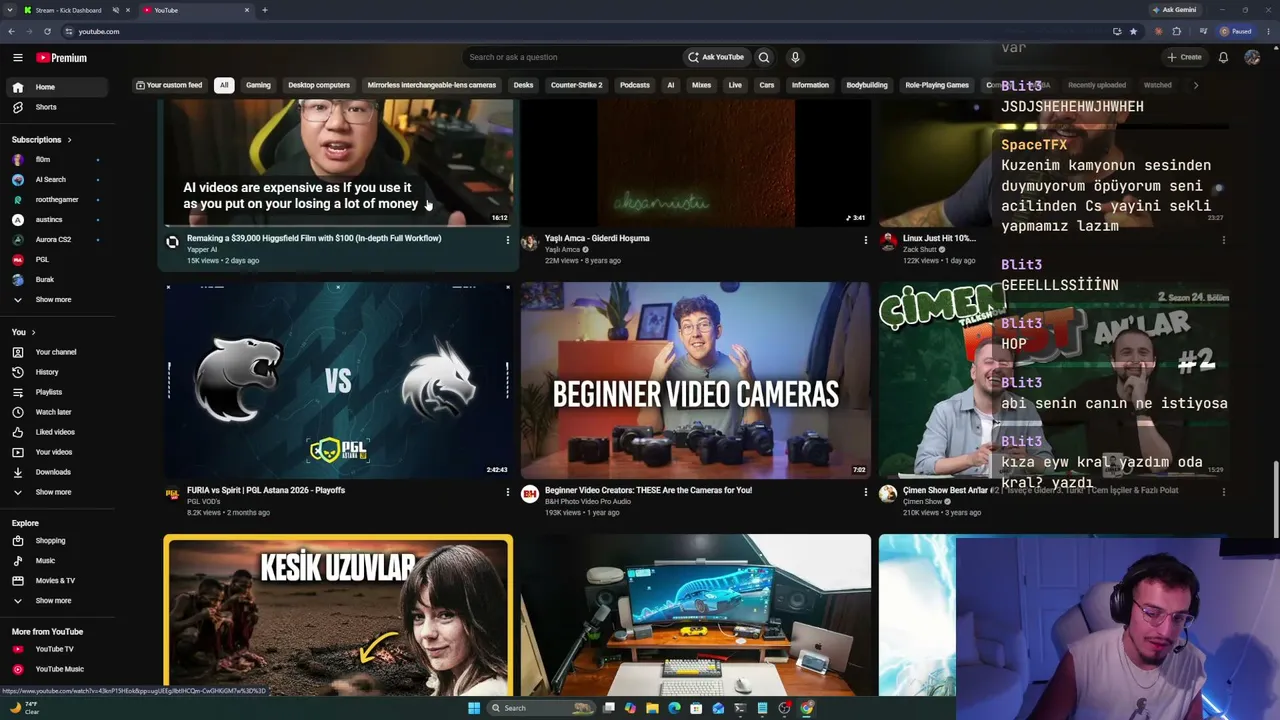The height and width of the screenshot is (720, 1280).
Task: Open YouTube Music from sidebar
Action: [59, 669]
